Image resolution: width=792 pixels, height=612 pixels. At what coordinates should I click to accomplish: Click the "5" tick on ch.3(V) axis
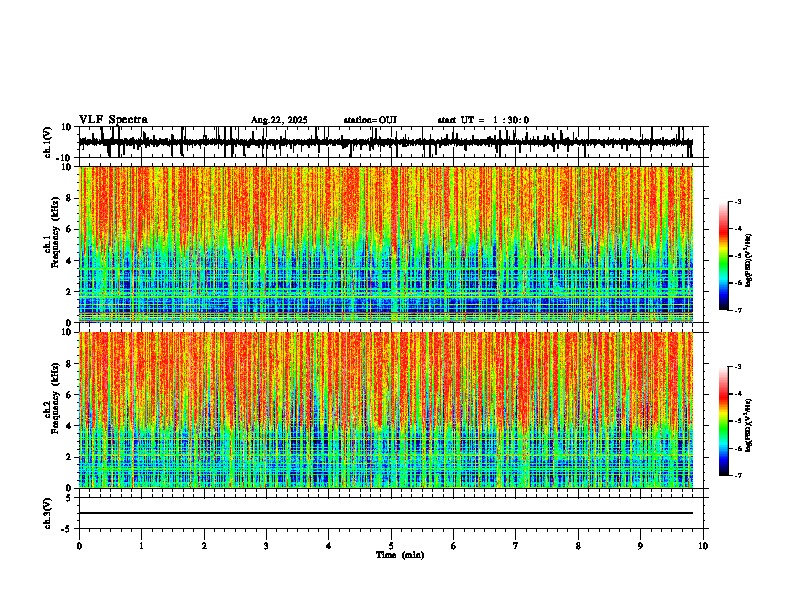pos(69,498)
